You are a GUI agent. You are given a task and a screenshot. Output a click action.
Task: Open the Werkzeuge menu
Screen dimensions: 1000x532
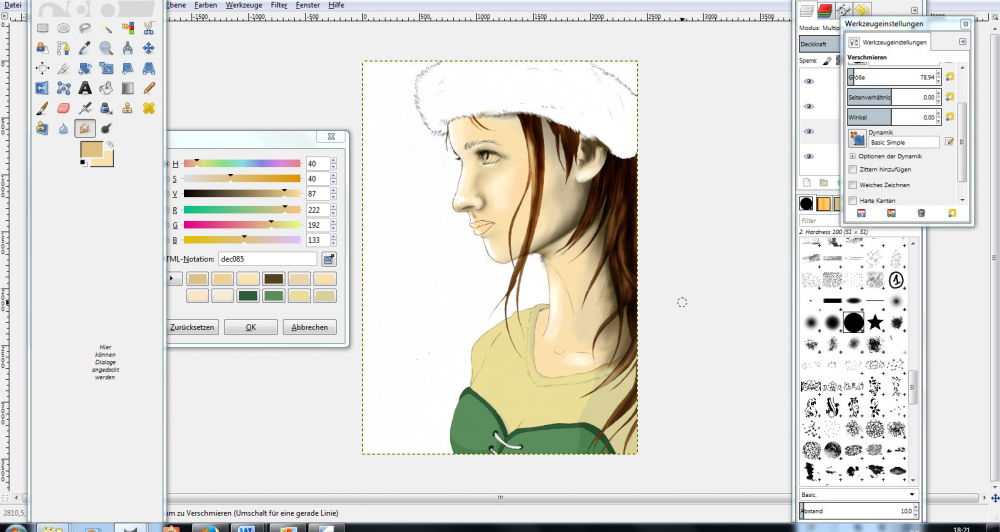(x=244, y=4)
